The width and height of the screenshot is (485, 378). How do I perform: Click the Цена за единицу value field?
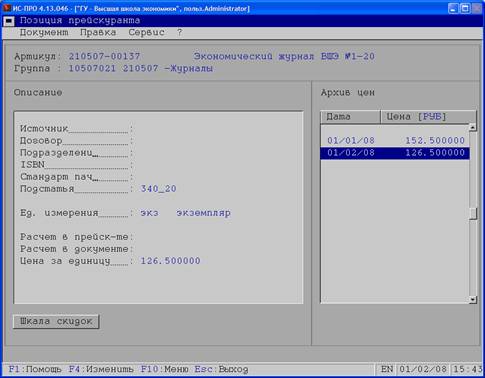point(170,261)
